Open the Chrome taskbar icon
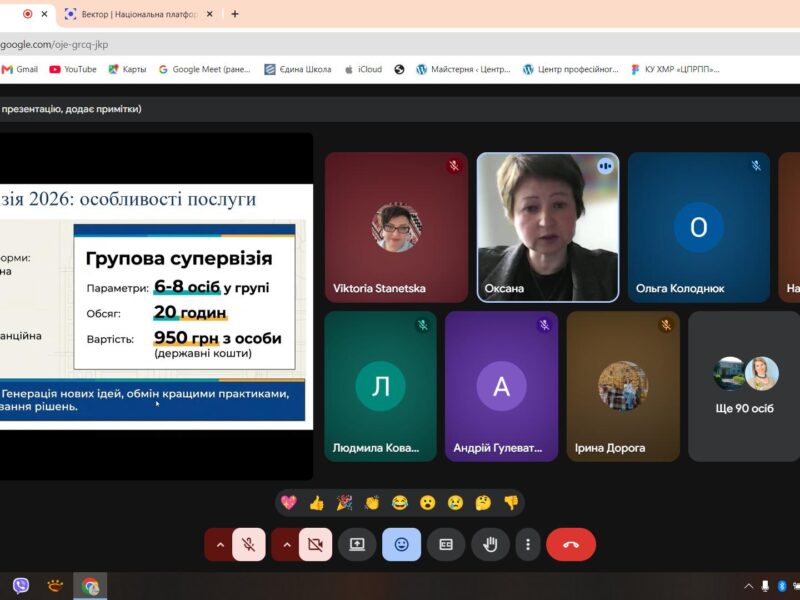This screenshot has height=600, width=800. [x=90, y=586]
